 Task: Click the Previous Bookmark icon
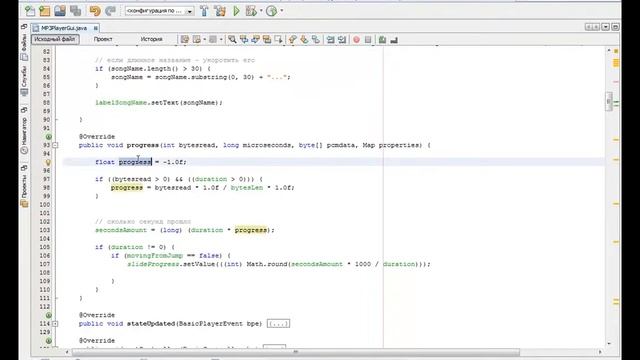tap(293, 40)
